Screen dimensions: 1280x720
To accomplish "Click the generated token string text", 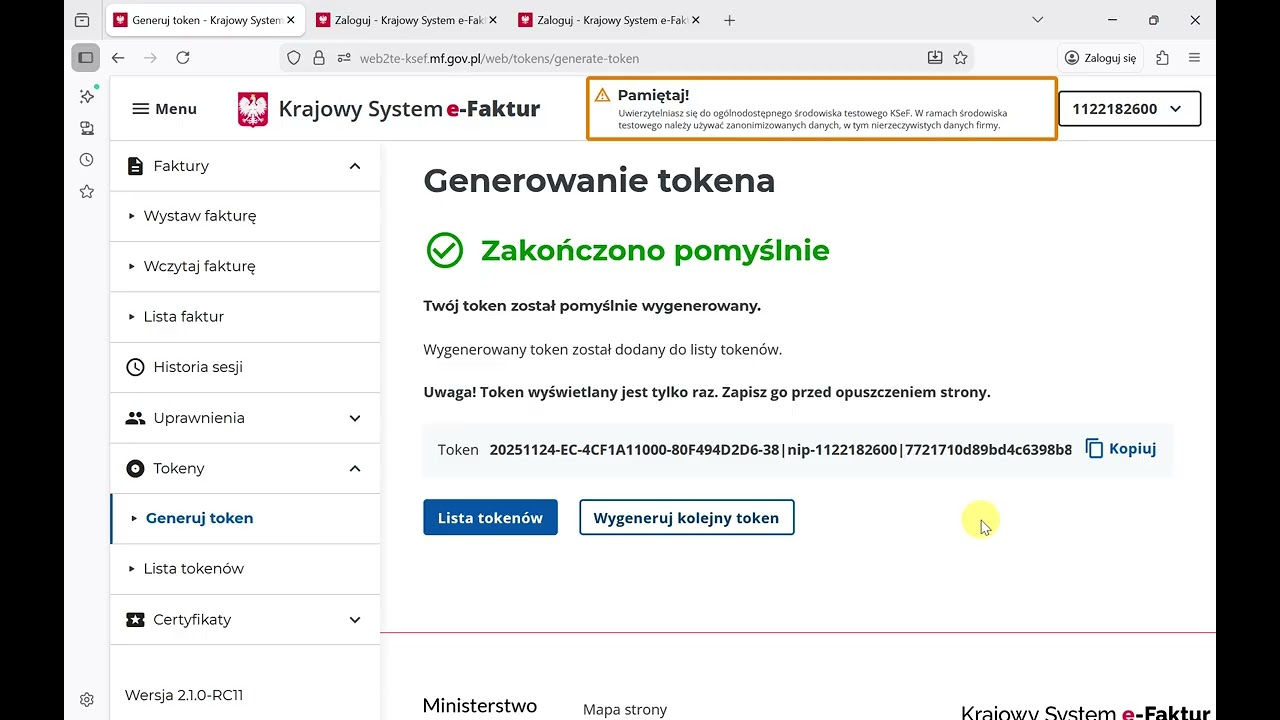I will coord(781,449).
